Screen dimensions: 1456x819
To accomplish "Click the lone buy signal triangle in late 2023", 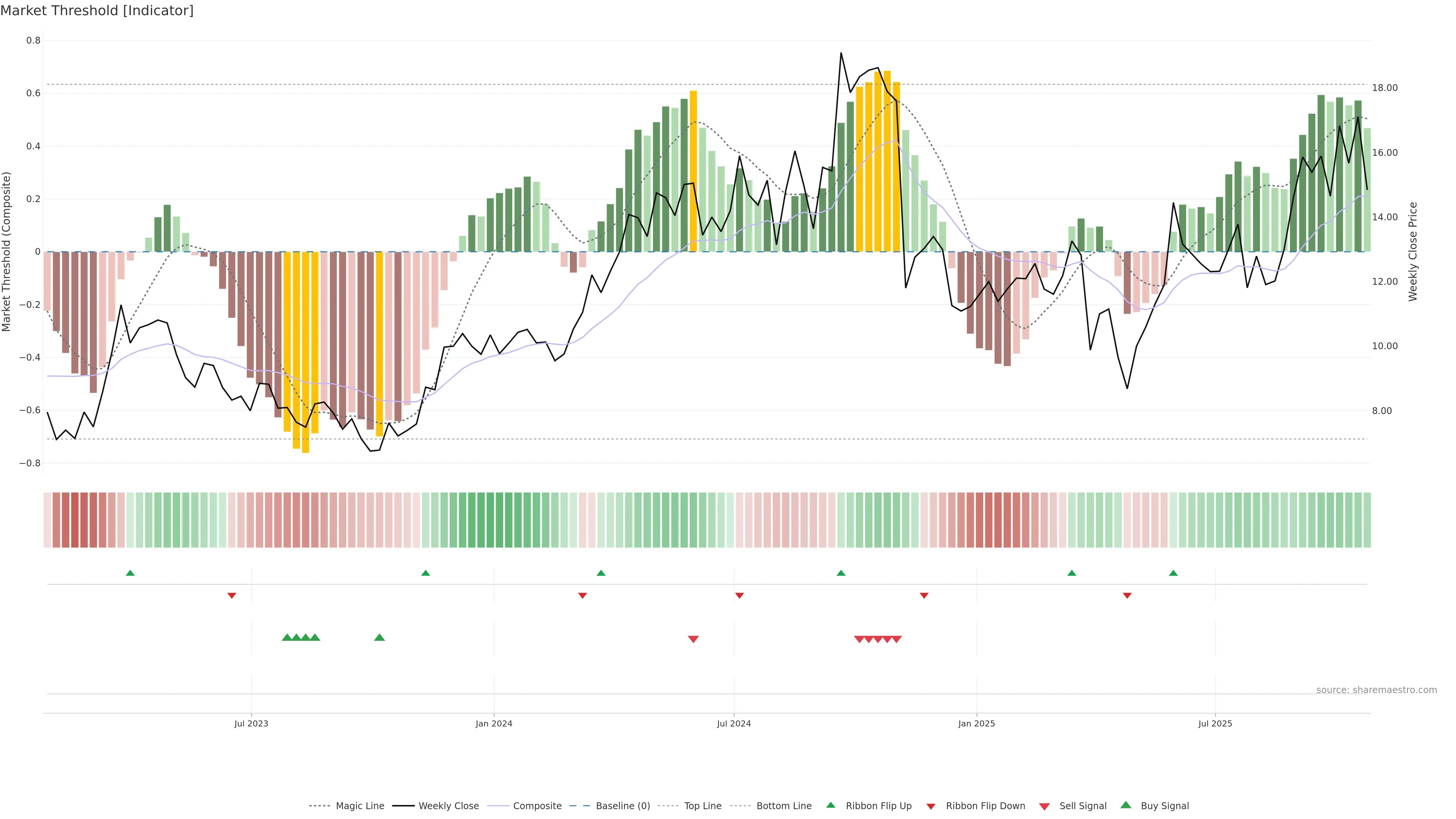I will point(379,637).
